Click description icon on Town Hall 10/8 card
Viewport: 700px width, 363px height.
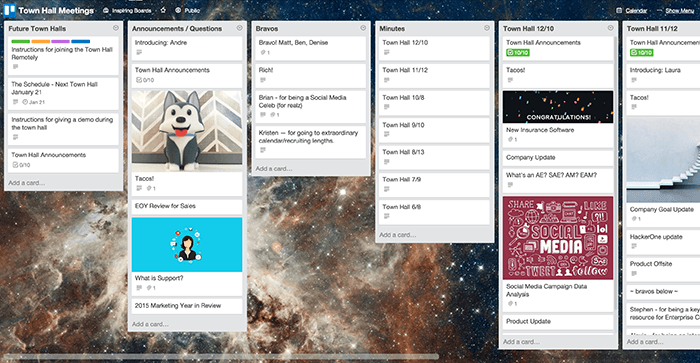point(387,107)
